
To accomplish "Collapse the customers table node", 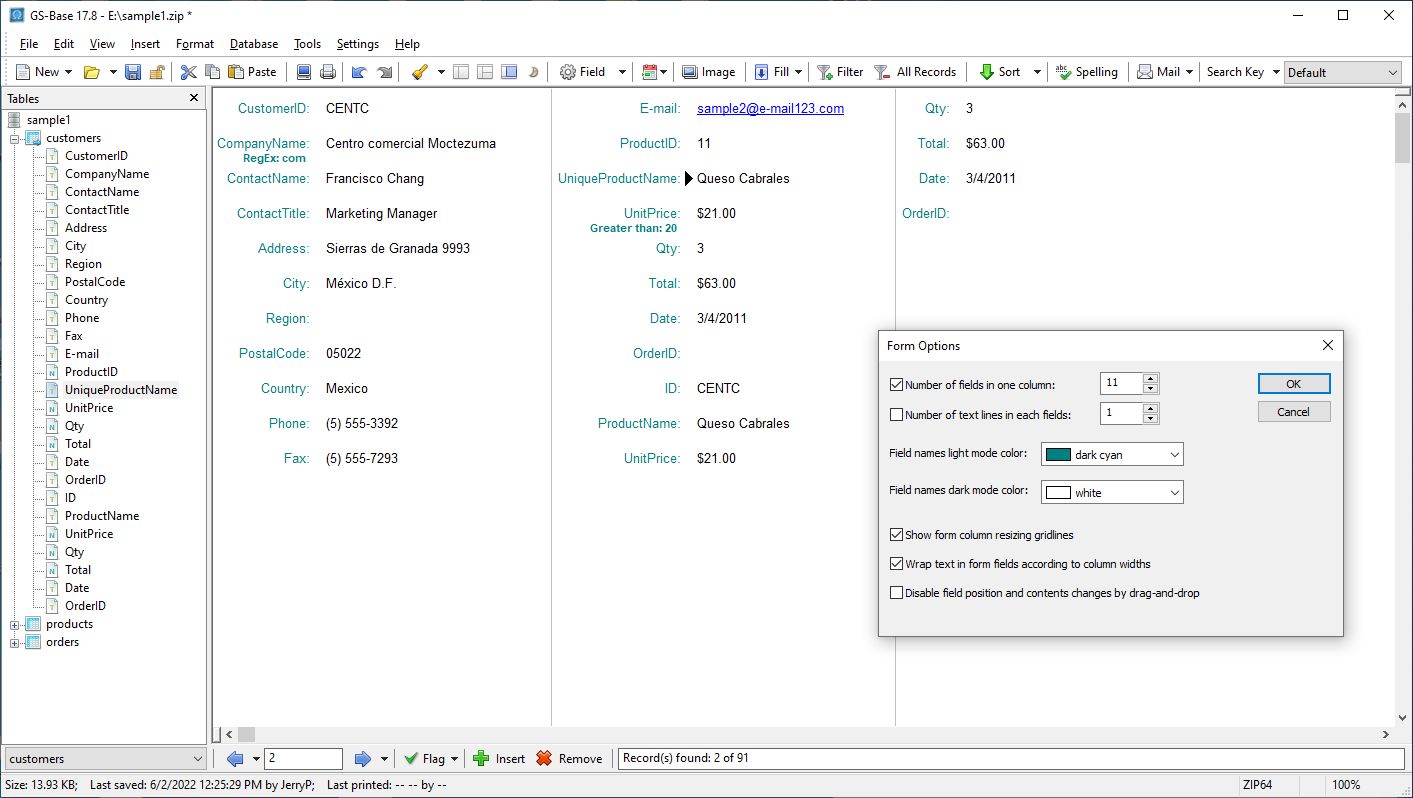I will click(x=15, y=138).
